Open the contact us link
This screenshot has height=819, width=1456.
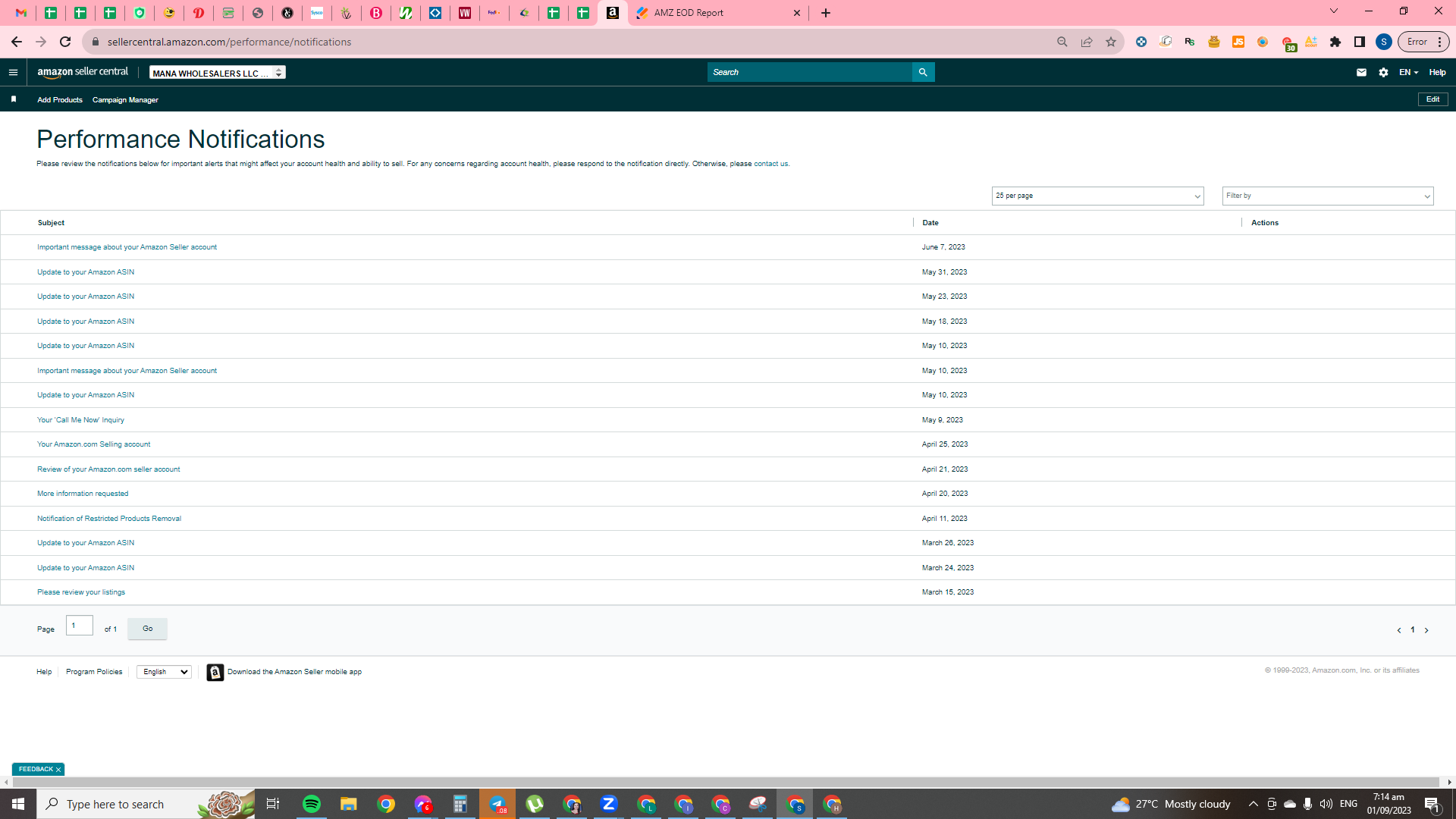[770, 164]
